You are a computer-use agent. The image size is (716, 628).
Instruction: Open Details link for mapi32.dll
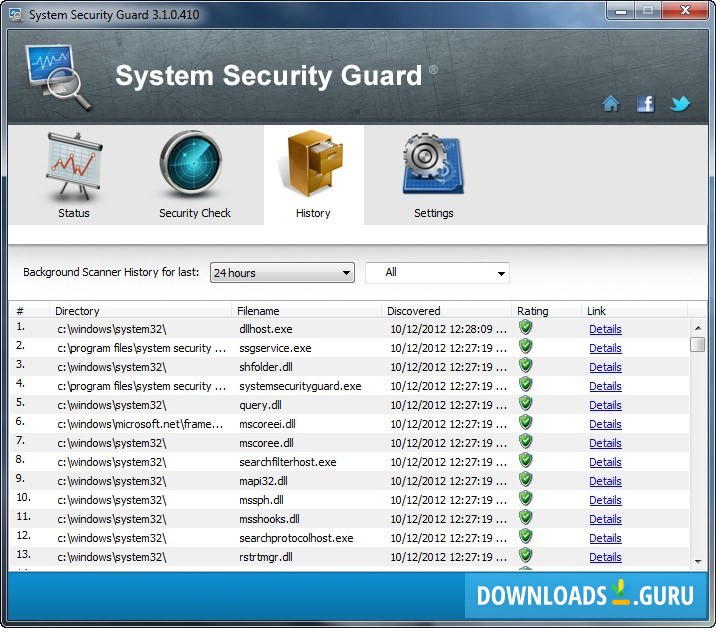coord(605,481)
